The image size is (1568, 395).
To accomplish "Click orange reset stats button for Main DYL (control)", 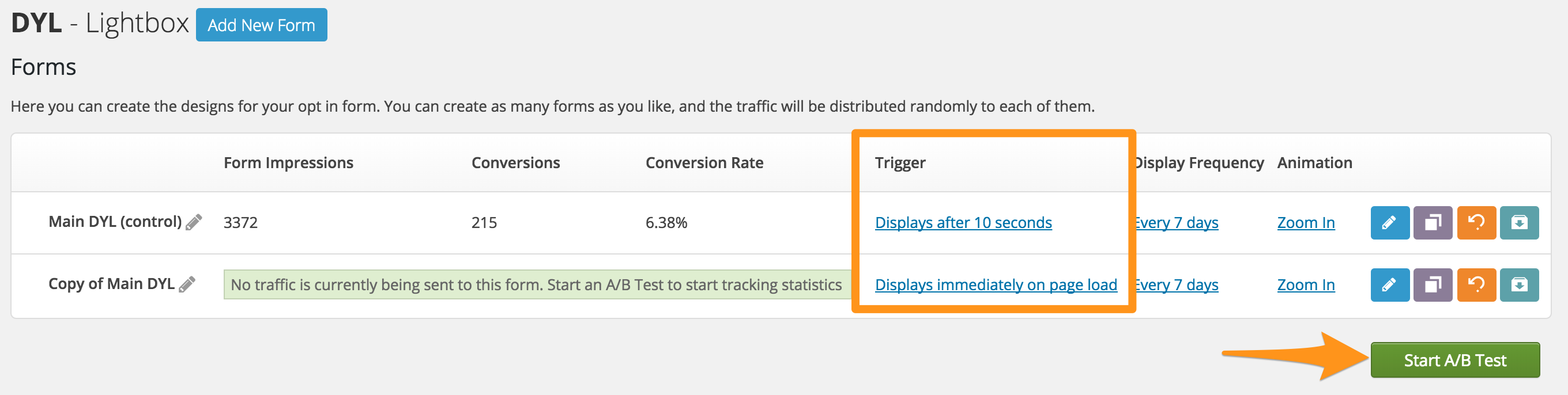I will point(1476,222).
